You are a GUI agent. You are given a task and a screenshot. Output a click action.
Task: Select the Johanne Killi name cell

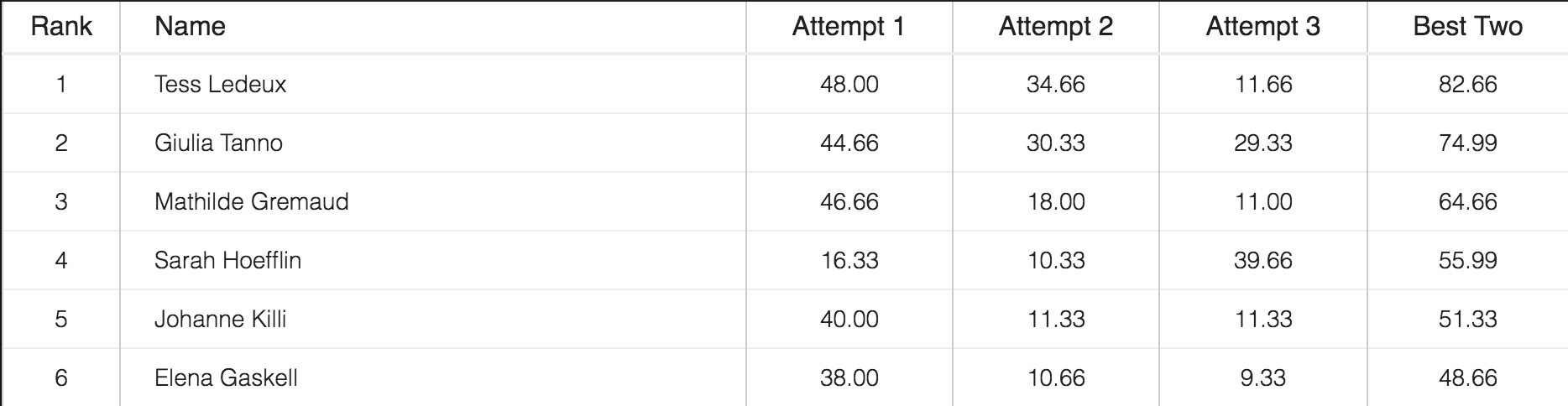tap(220, 320)
